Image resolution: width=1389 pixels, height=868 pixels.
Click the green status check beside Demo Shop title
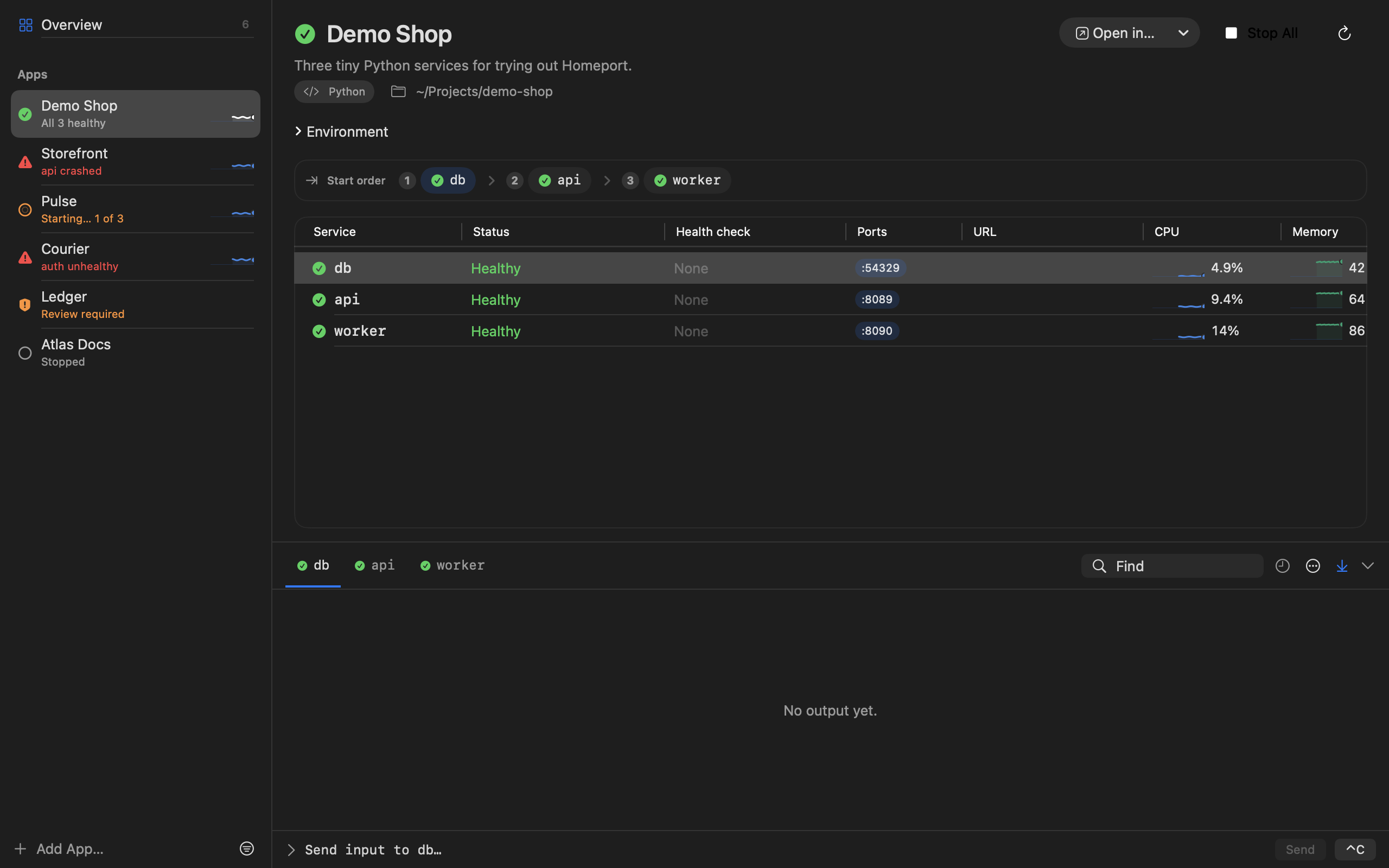[305, 34]
